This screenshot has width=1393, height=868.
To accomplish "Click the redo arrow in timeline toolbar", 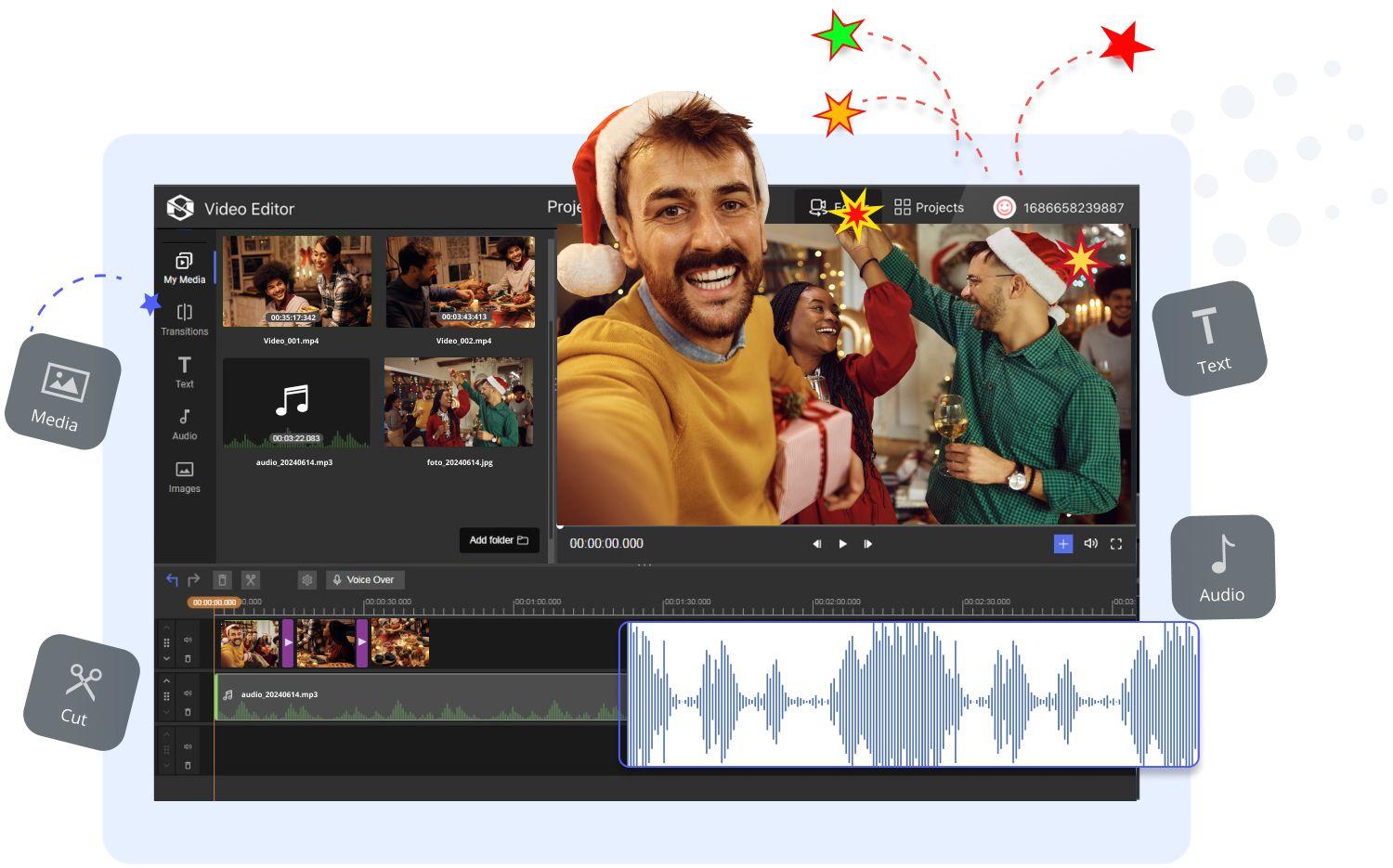I will click(x=194, y=580).
